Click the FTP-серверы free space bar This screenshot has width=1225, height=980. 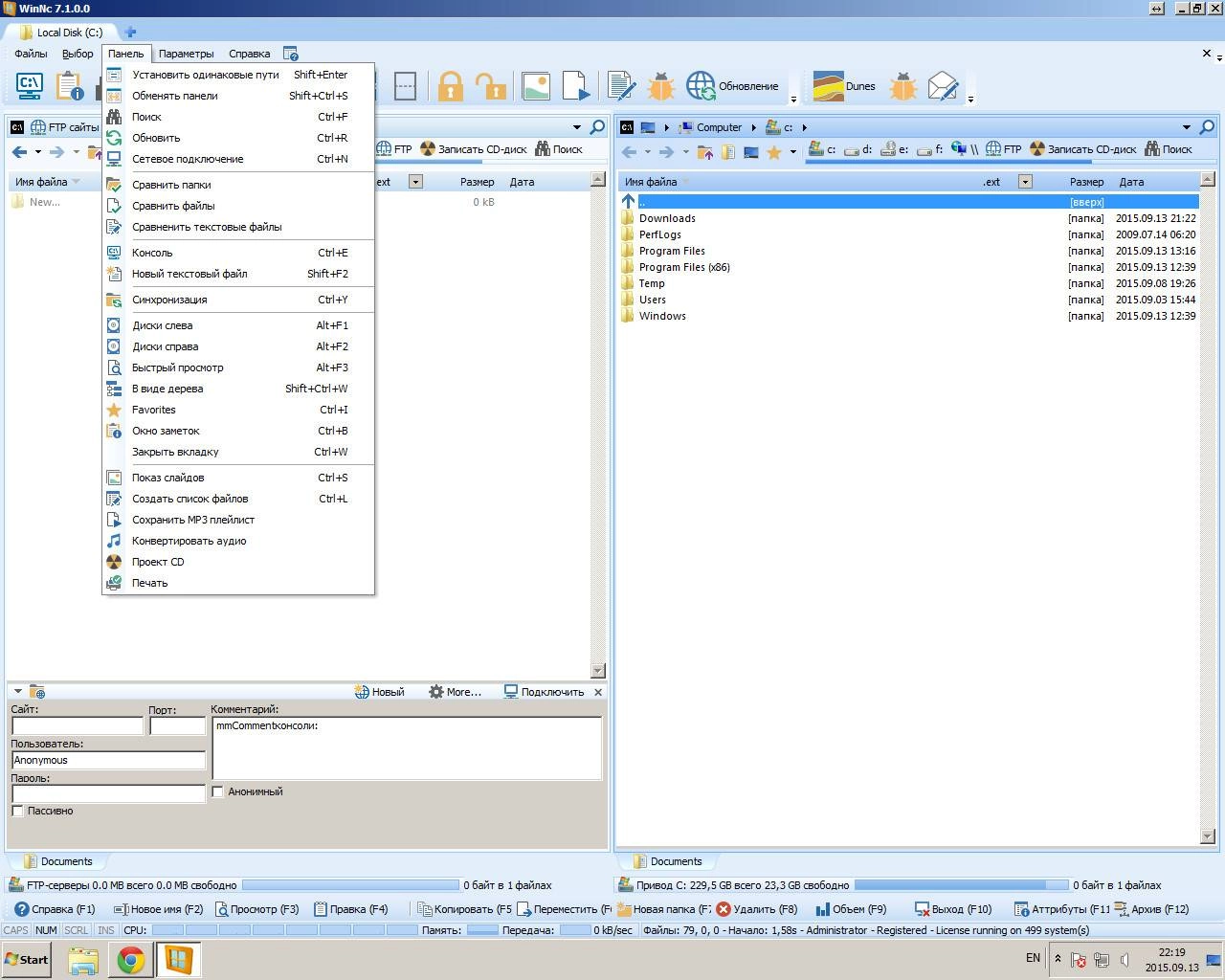tap(350, 885)
